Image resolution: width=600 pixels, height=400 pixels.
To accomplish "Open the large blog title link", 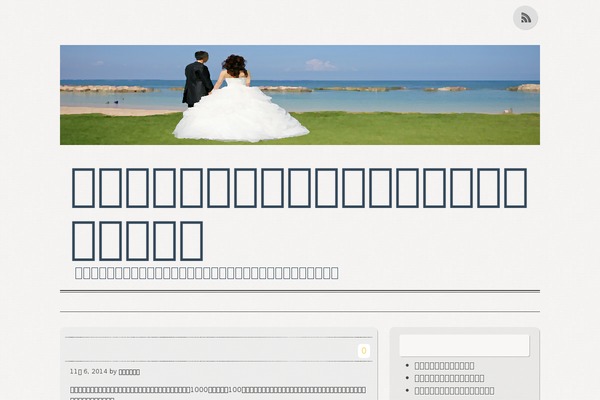I will click(299, 214).
